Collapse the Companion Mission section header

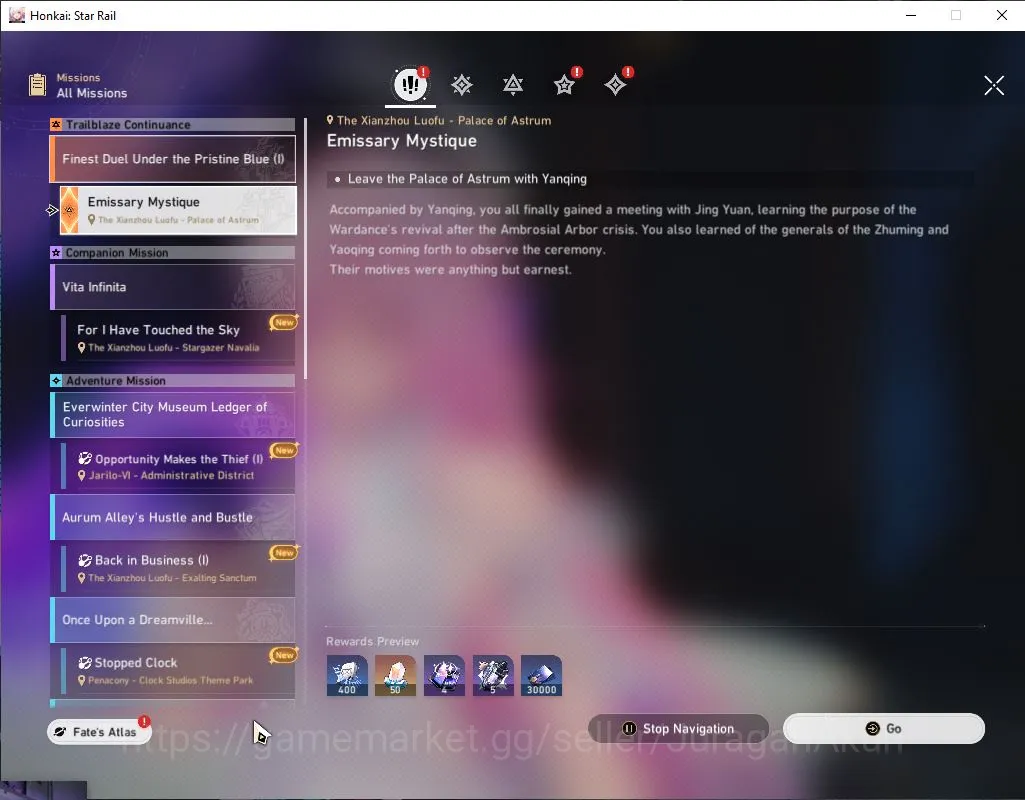point(173,252)
